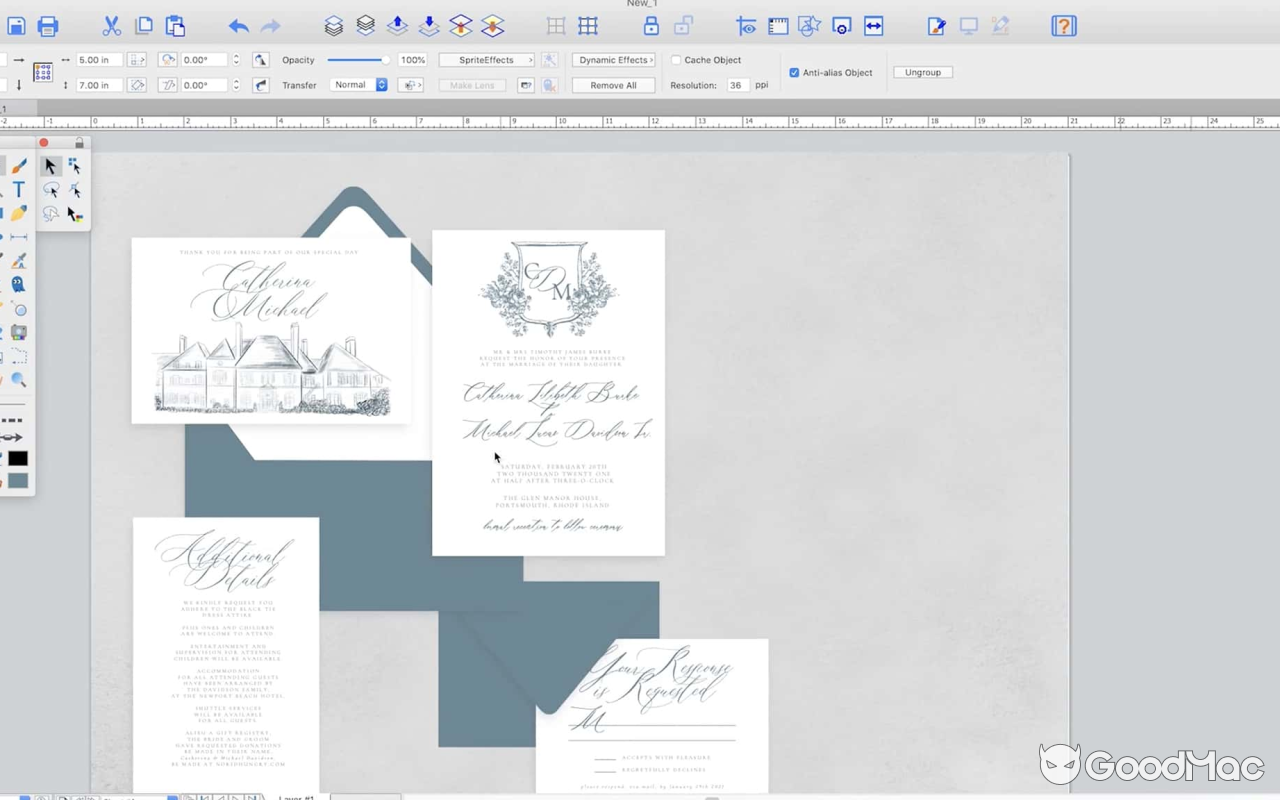Open the Help icon with the question mark
The image size is (1280, 800).
1063,25
